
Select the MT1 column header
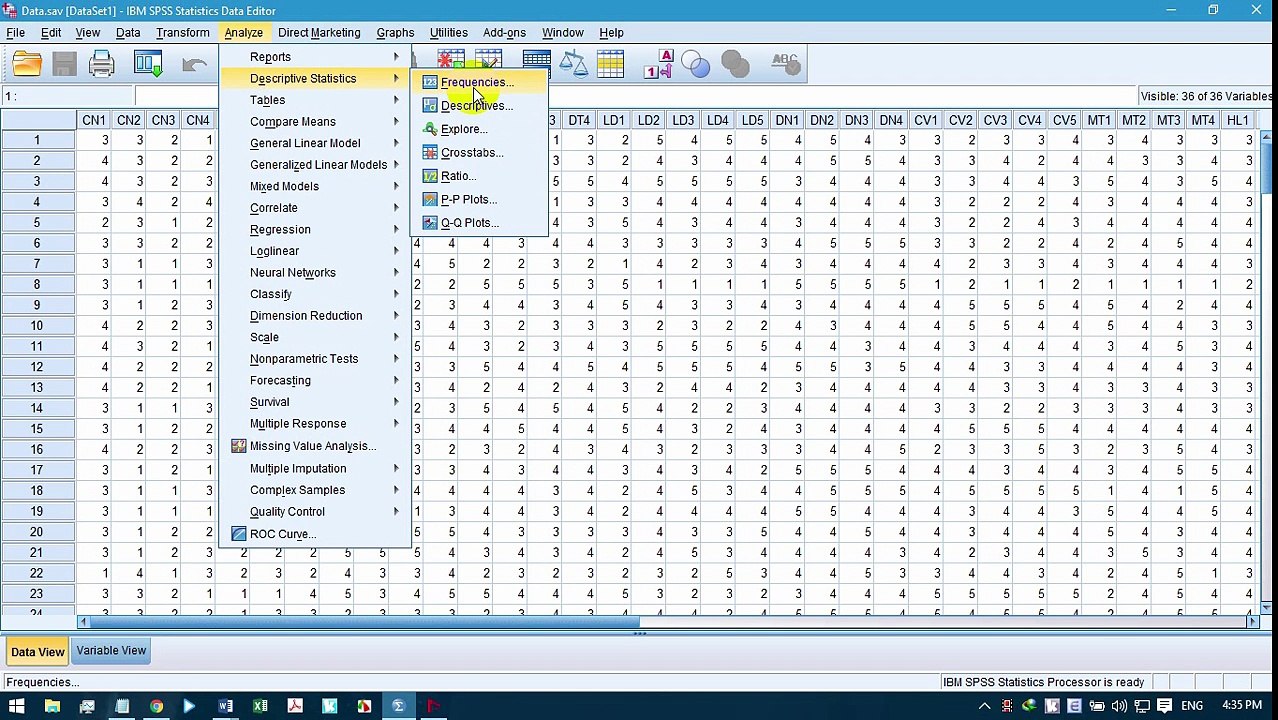(x=1098, y=120)
